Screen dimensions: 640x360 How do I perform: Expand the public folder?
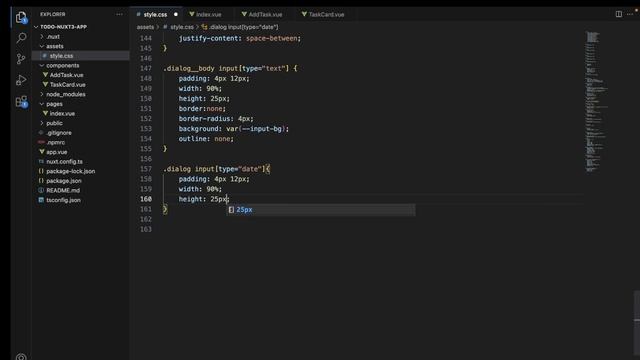(x=54, y=123)
